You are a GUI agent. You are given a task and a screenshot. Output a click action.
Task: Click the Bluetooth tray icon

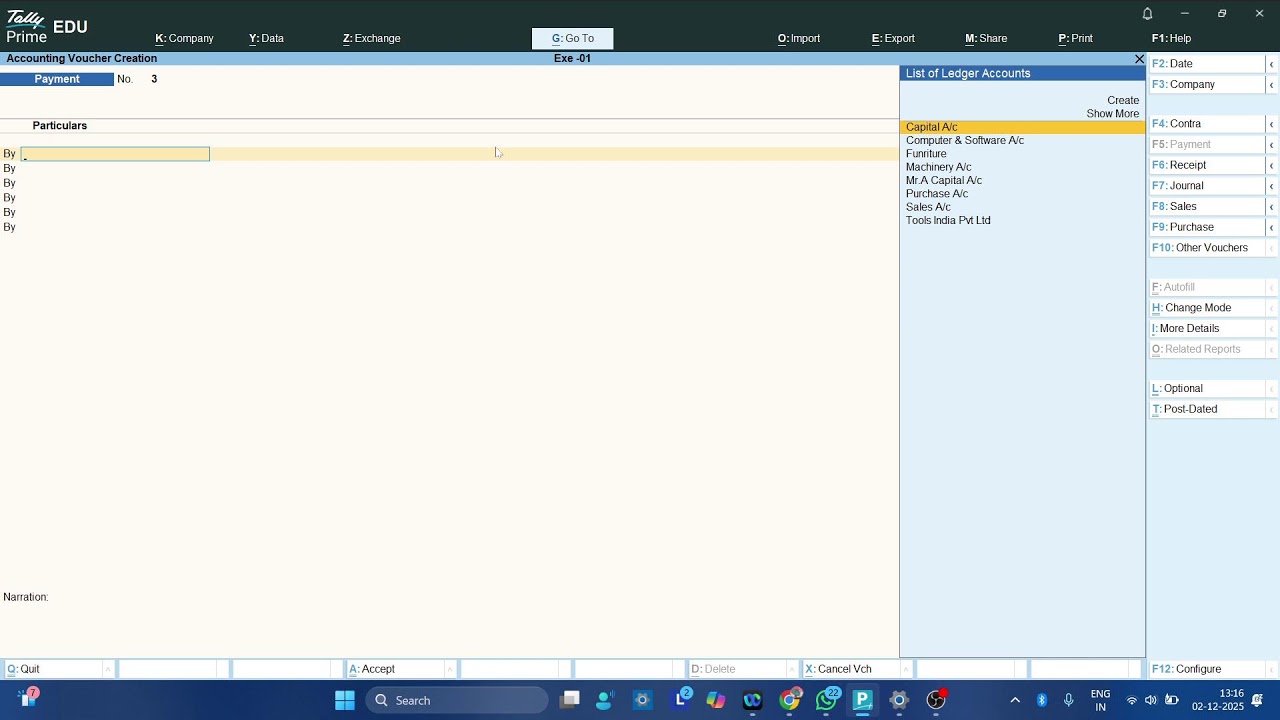pos(1041,700)
